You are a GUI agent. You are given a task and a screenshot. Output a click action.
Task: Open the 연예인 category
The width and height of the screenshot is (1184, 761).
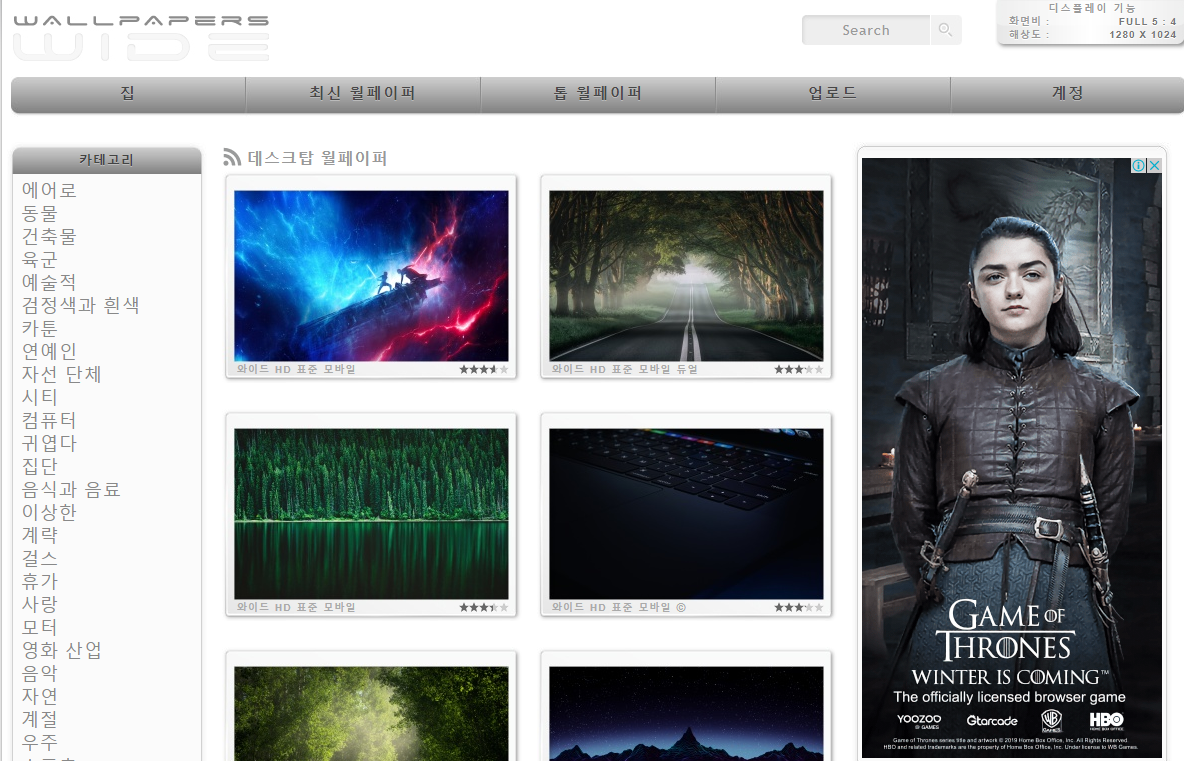[x=49, y=351]
